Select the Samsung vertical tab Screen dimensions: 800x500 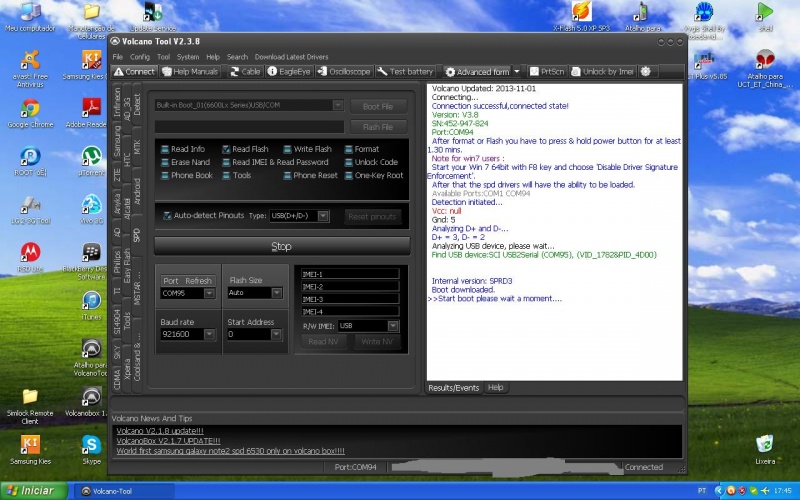(117, 141)
